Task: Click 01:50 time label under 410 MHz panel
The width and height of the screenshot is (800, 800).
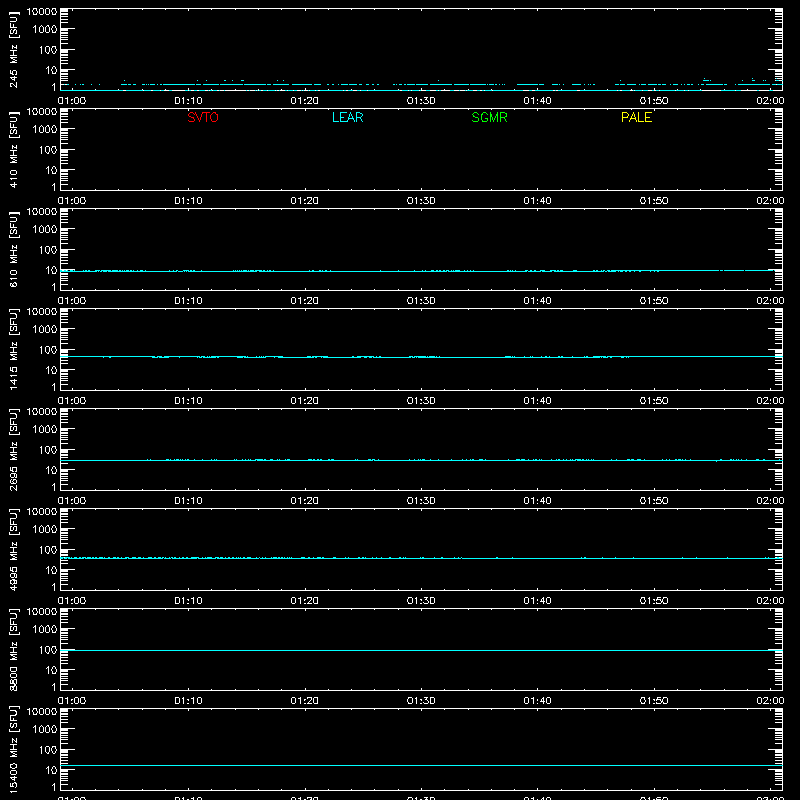Action: click(x=654, y=201)
